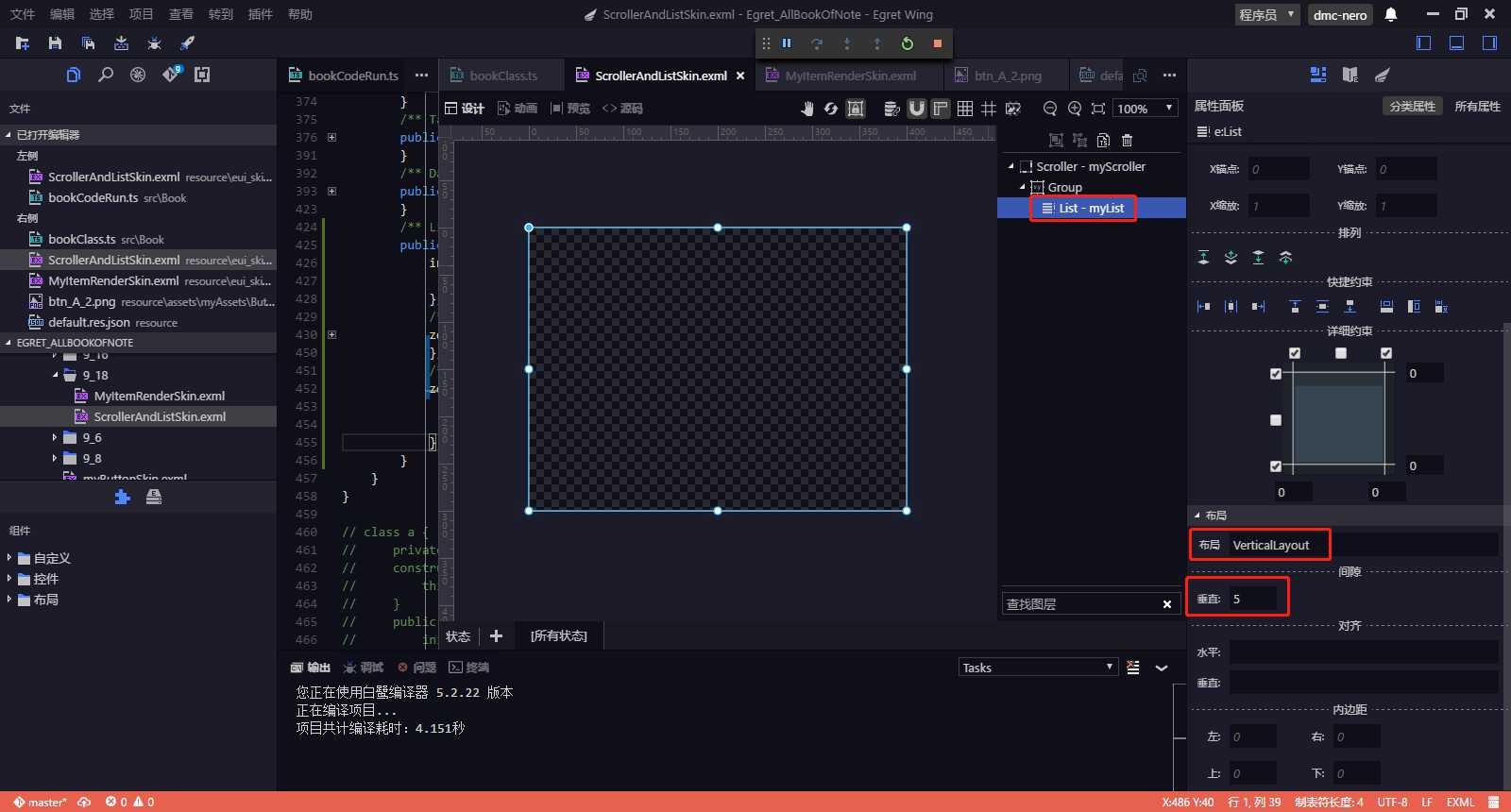
Task: Open the notification bell
Action: tap(1391, 14)
